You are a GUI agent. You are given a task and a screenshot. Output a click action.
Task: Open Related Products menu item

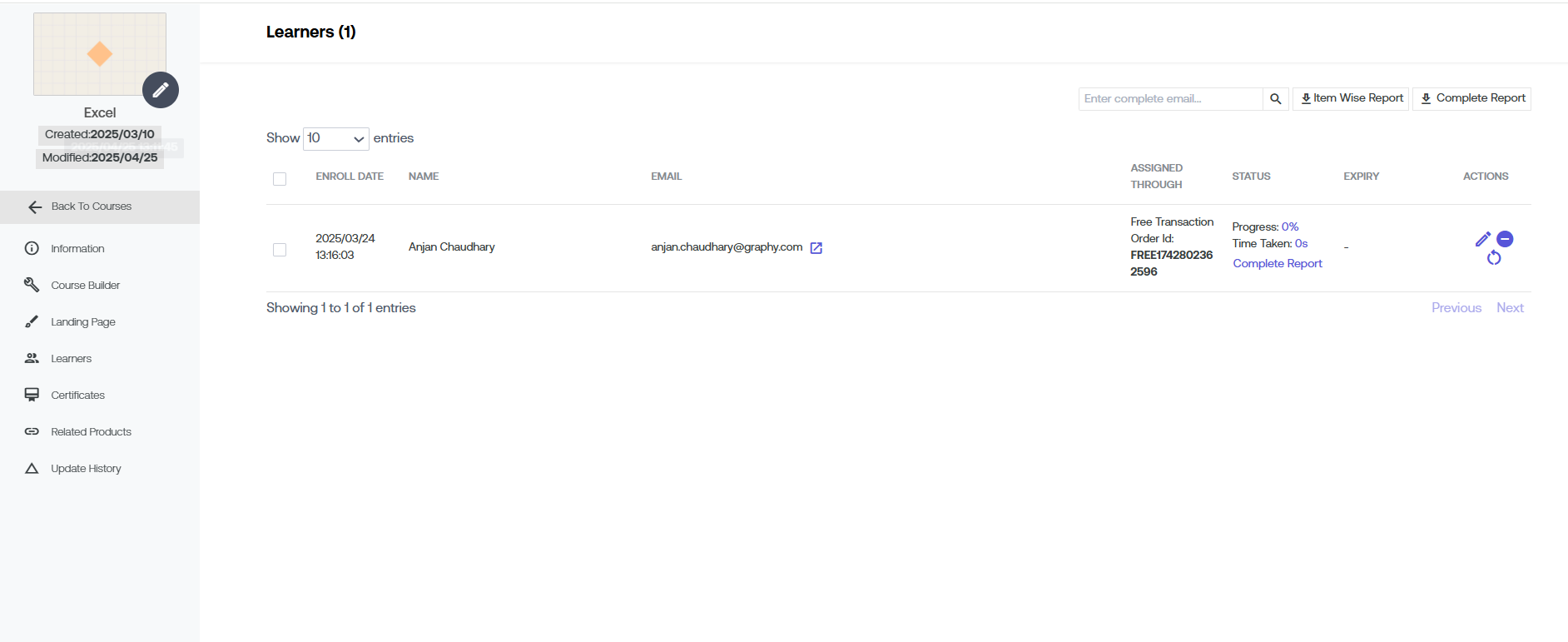91,432
